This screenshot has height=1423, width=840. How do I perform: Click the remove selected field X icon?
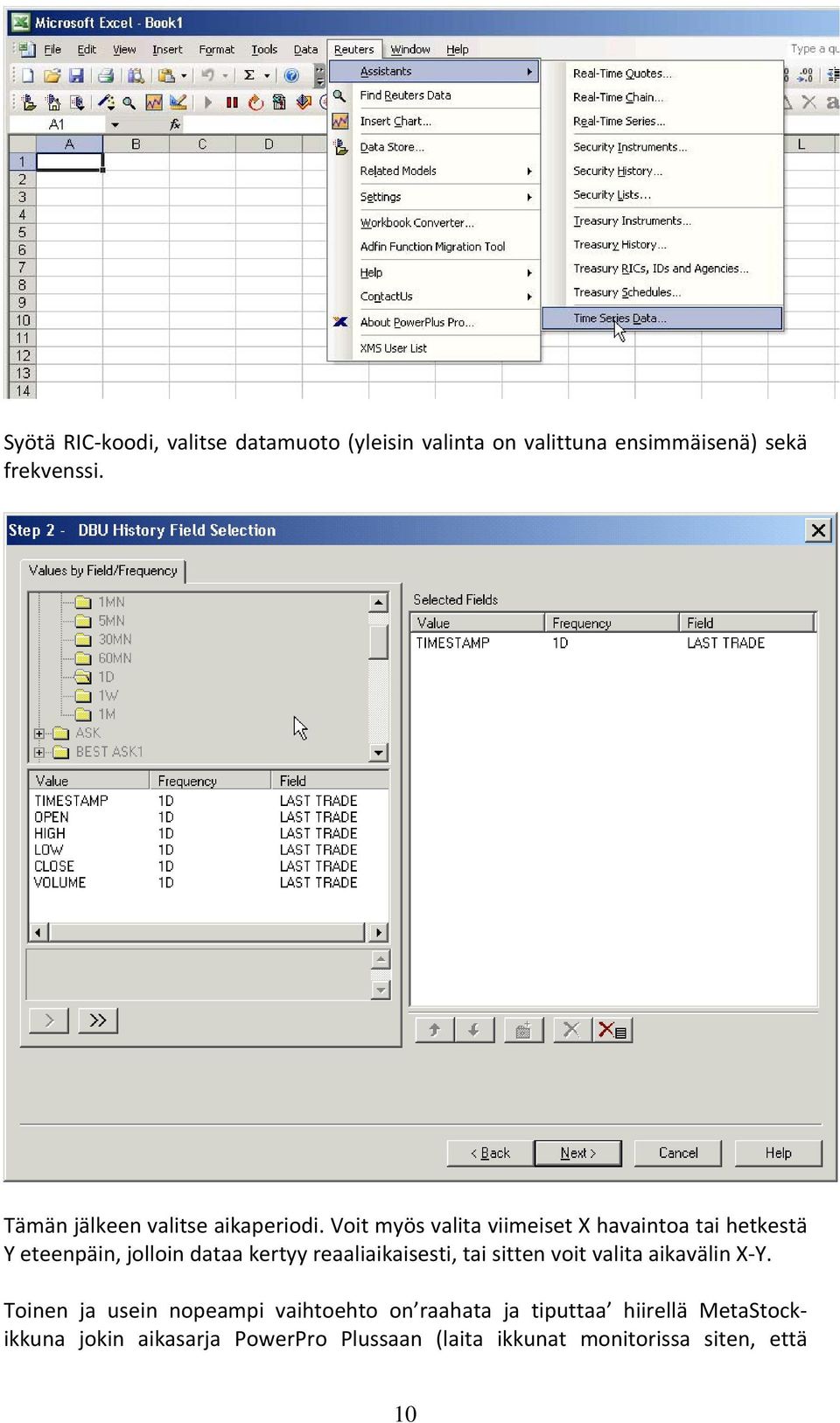coord(571,1030)
